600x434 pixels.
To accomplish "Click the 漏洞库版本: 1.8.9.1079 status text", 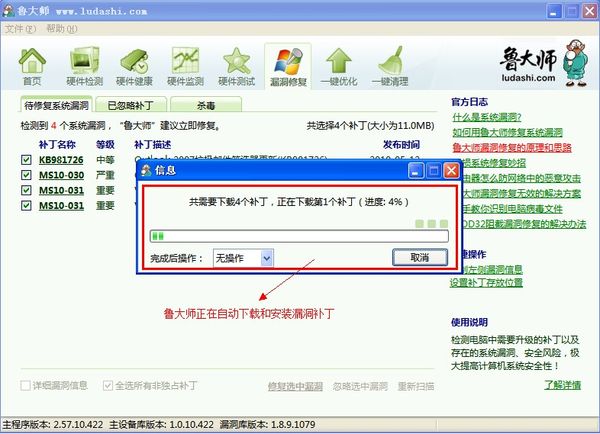I will [x=267, y=424].
